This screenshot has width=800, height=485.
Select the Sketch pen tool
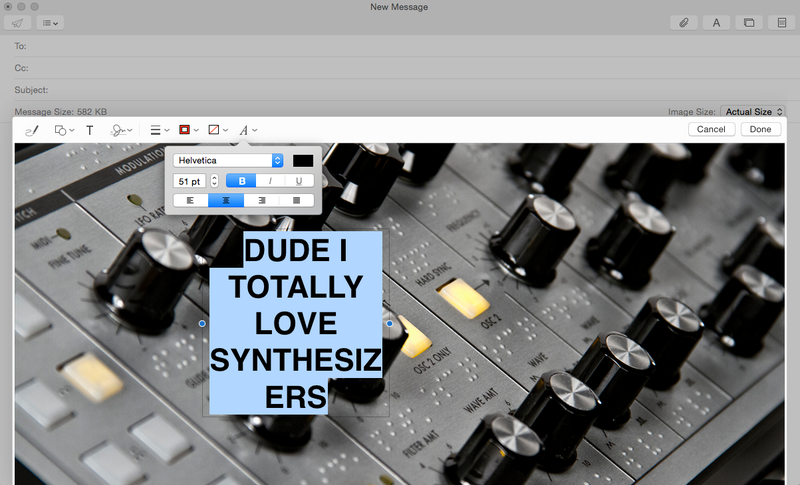coord(32,131)
